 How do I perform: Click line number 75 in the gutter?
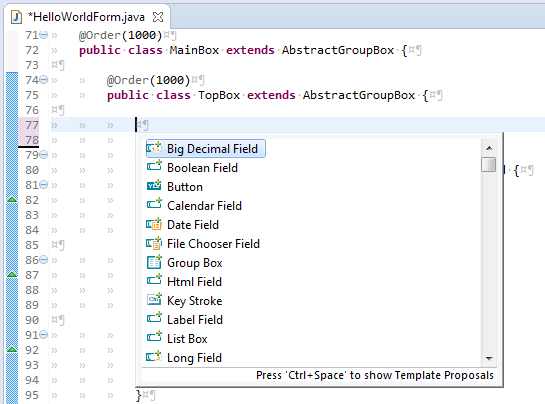pyautogui.click(x=32, y=95)
